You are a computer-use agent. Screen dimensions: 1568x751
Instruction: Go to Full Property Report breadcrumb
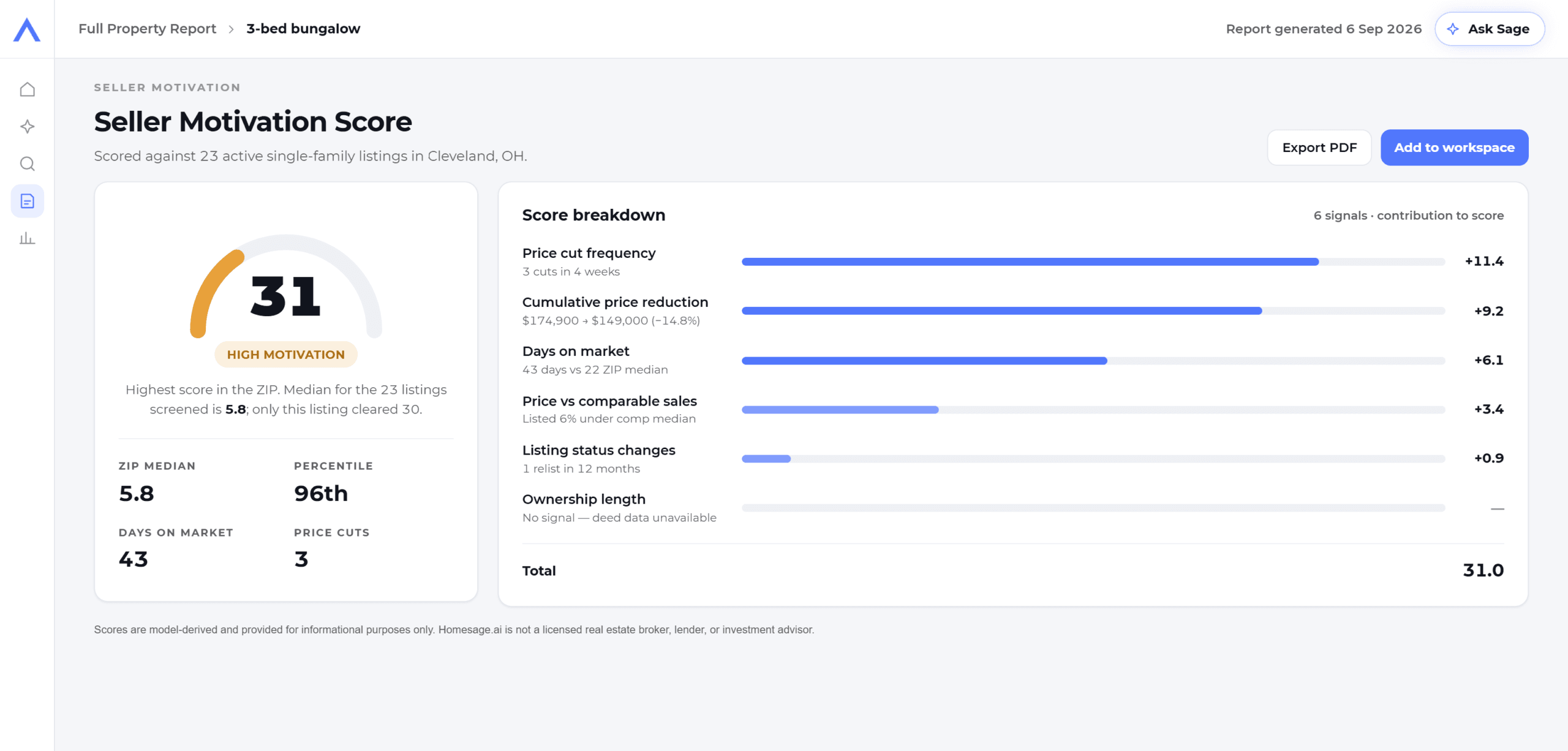pos(147,29)
